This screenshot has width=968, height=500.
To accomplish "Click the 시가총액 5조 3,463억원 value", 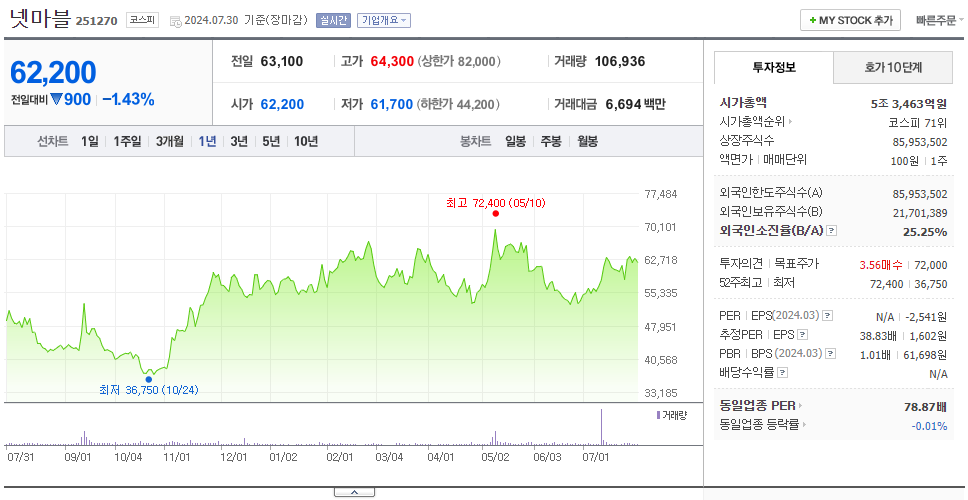I will 909,104.
